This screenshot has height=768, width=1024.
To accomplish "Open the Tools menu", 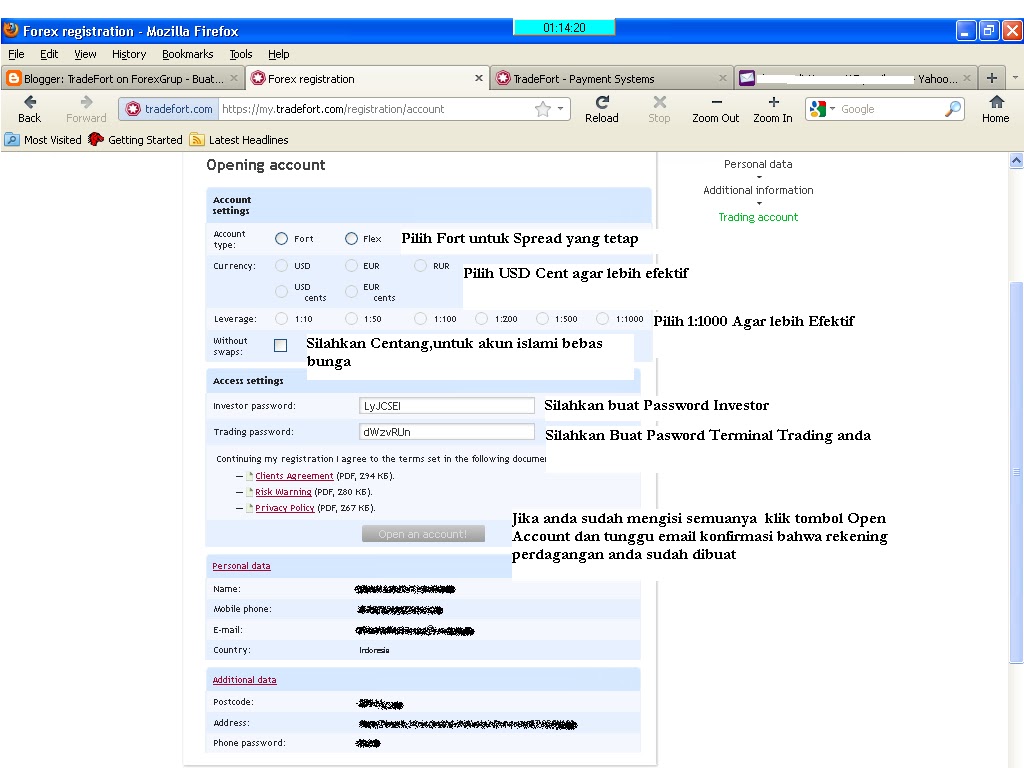I will (x=240, y=54).
